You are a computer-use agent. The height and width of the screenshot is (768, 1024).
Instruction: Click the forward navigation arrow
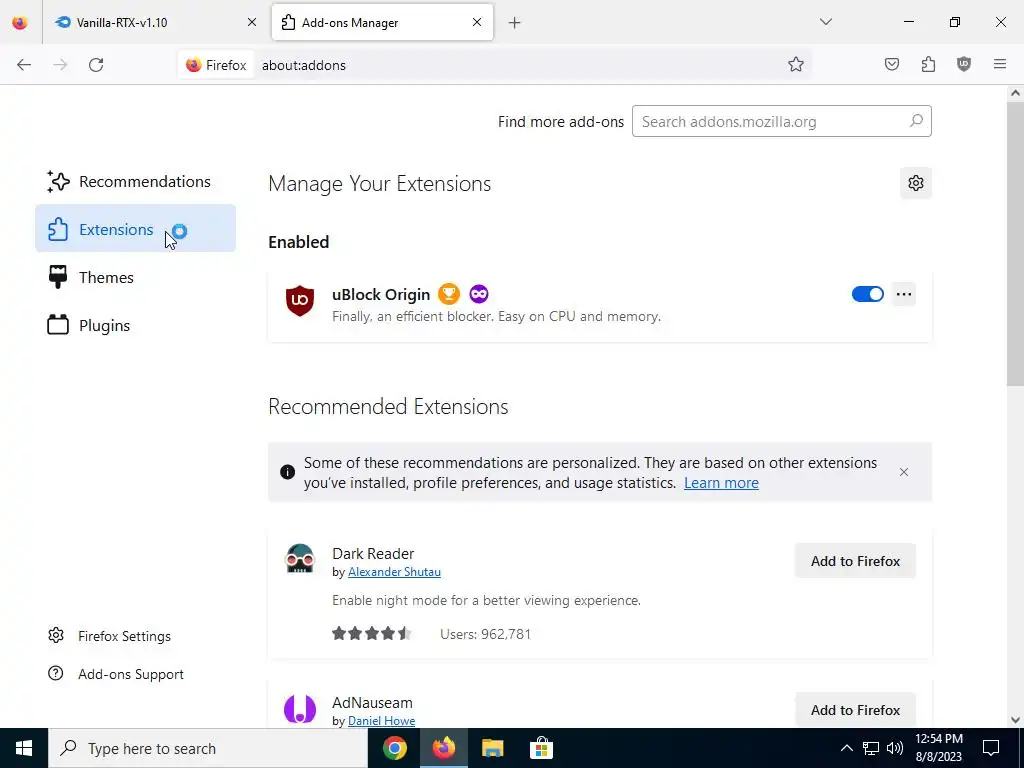tap(60, 65)
